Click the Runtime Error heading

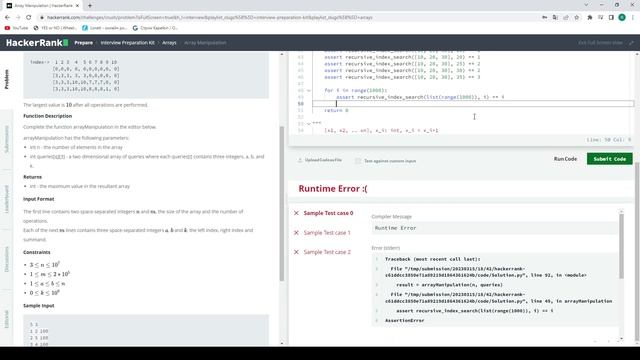pyautogui.click(x=333, y=189)
